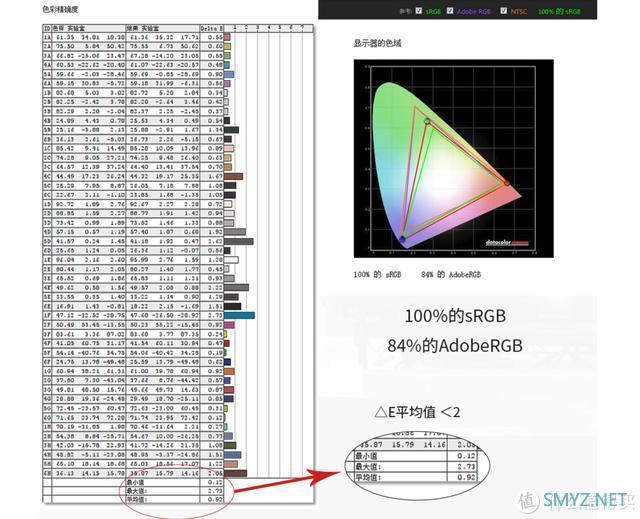Click the 显示器的色域 heading
Viewport: 640px width, 519px height.
coord(378,43)
